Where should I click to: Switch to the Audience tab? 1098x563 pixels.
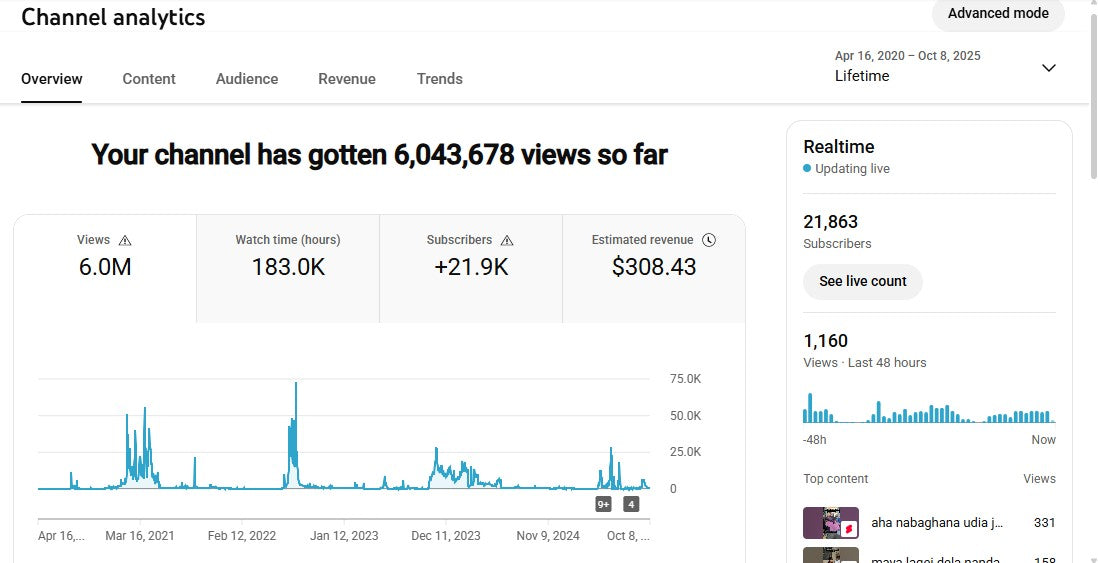tap(247, 79)
